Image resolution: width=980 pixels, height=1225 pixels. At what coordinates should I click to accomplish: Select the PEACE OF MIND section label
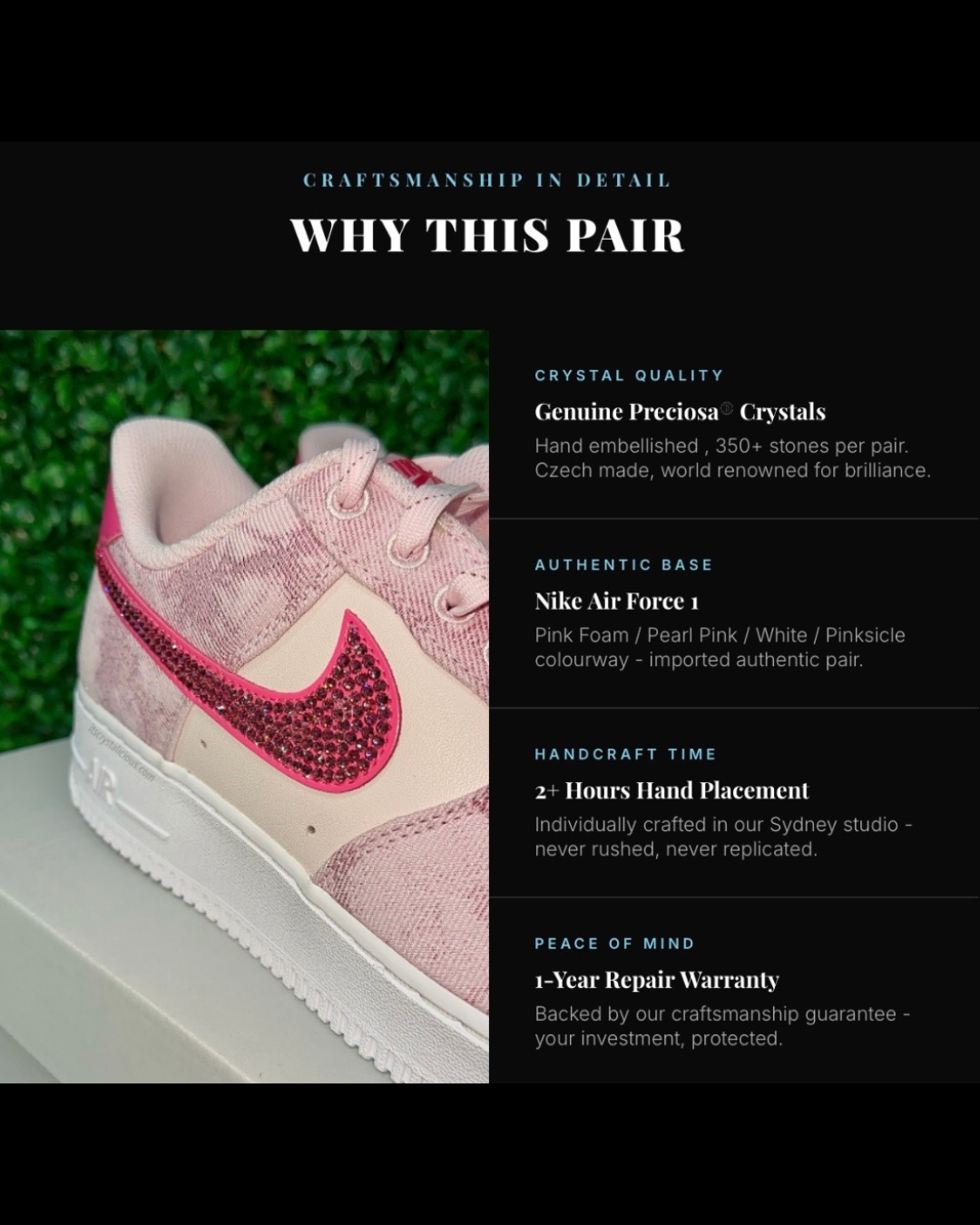point(614,944)
